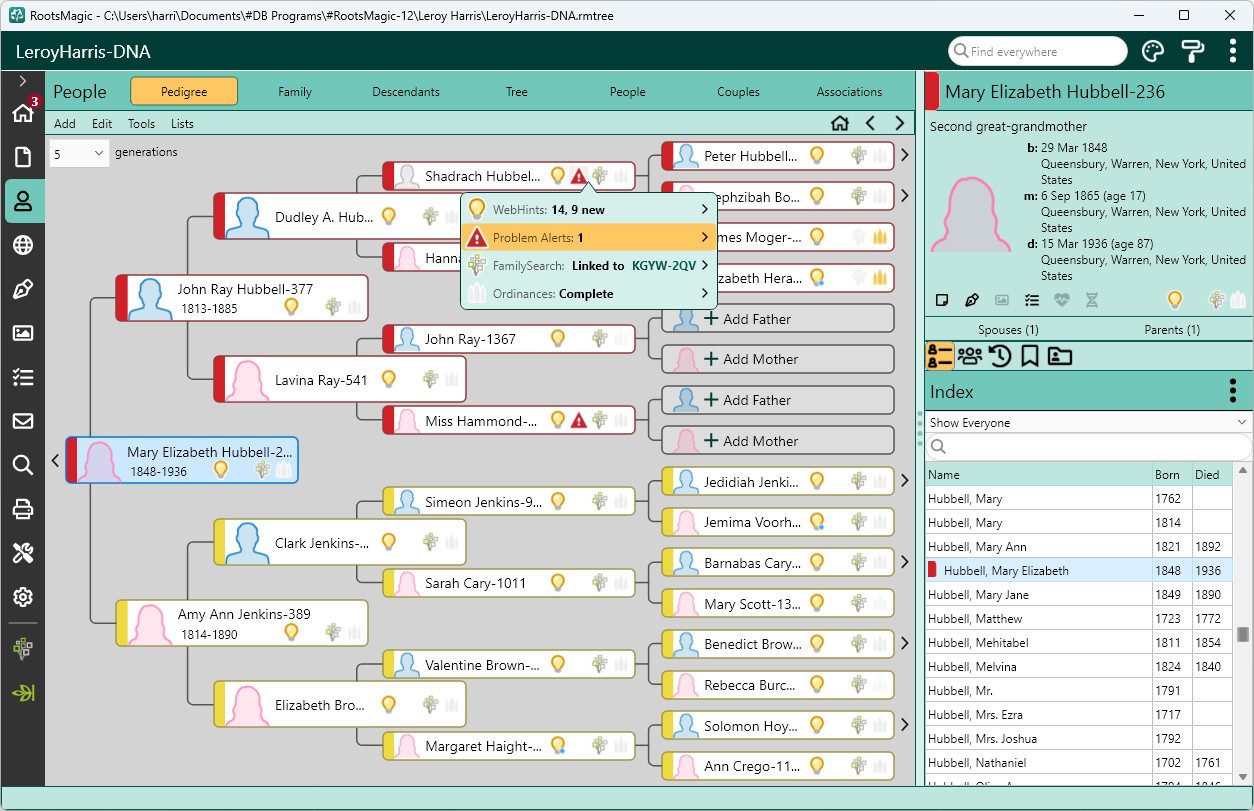Click the Parents (1) button
Viewport: 1254px width, 811px height.
(x=1171, y=330)
